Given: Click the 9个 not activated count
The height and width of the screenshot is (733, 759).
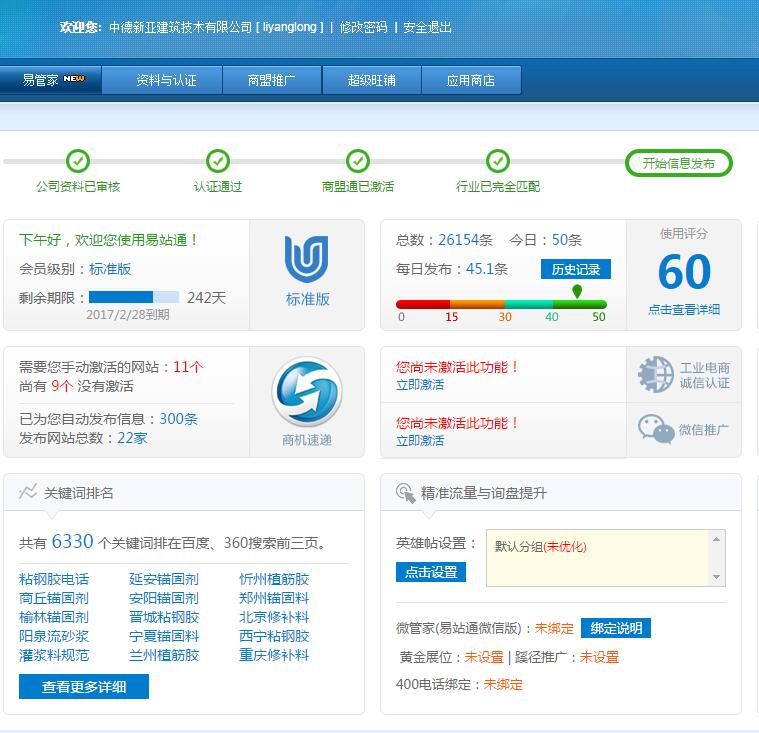Looking at the screenshot, I should click(62, 386).
